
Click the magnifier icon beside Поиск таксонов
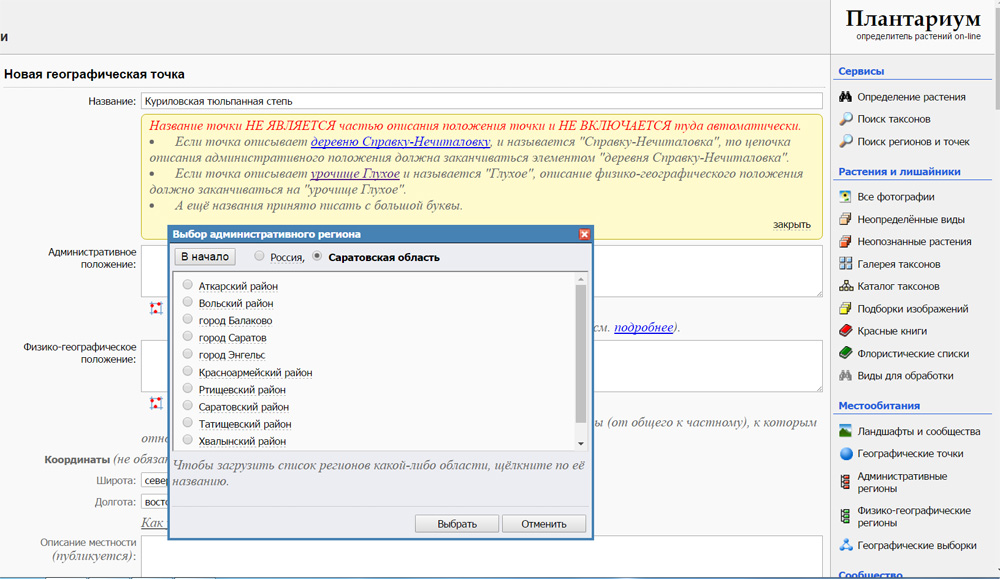tap(845, 119)
